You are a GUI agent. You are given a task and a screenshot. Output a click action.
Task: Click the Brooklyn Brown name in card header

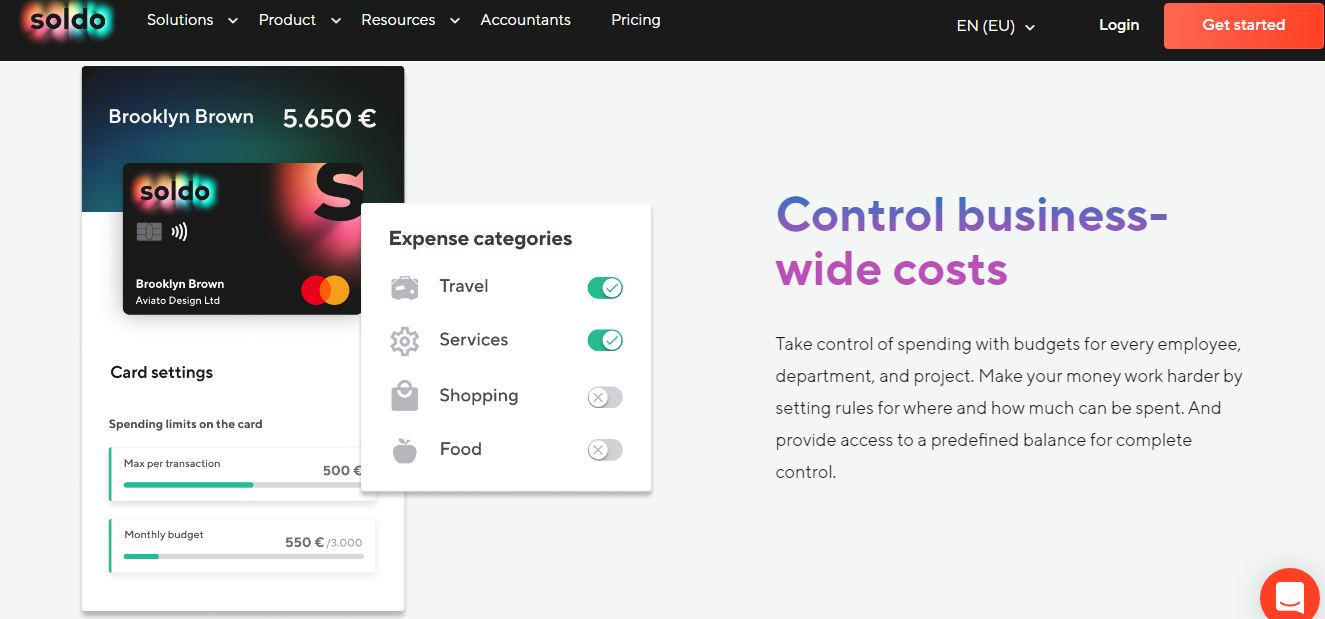coord(181,117)
